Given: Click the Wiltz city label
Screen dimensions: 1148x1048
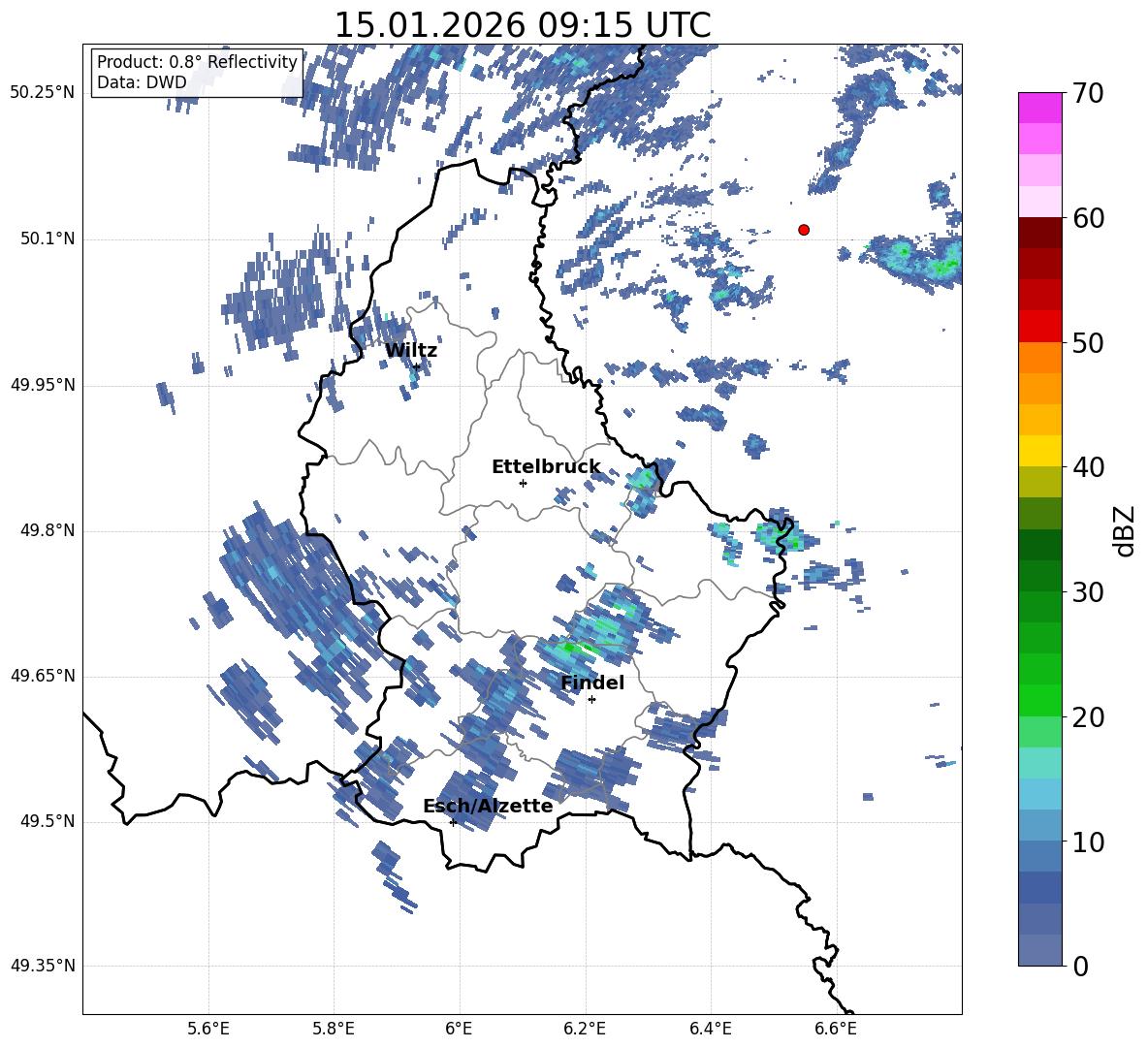Looking at the screenshot, I should (x=411, y=351).
